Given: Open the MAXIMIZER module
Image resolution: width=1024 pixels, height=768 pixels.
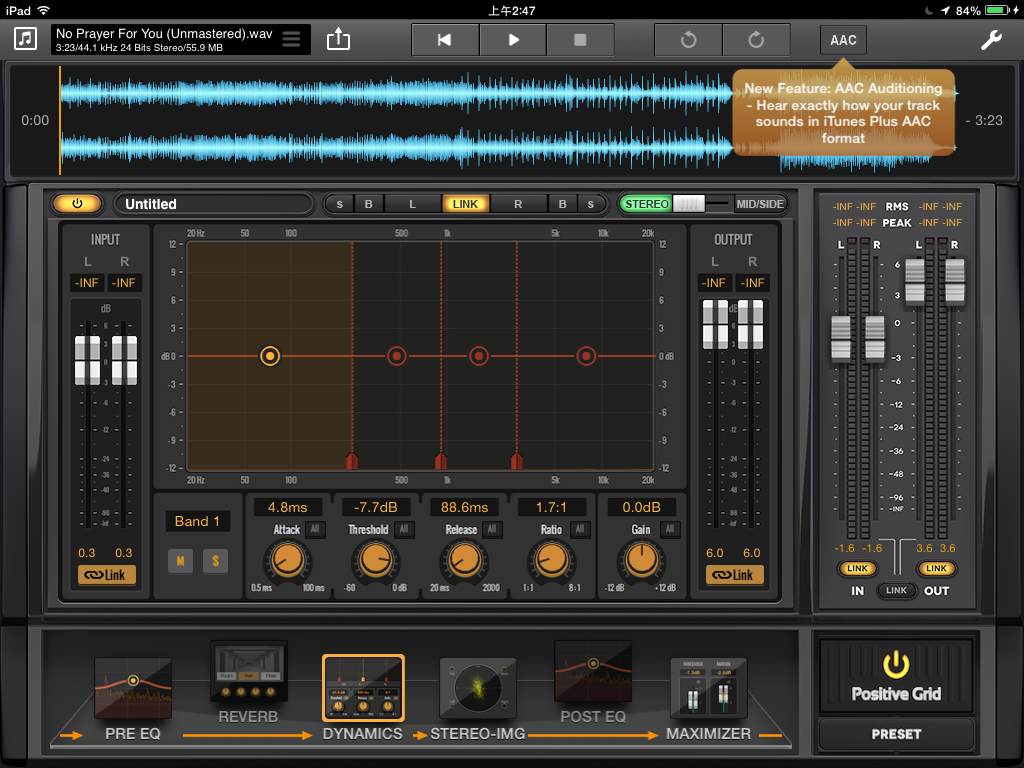Looking at the screenshot, I should click(708, 687).
